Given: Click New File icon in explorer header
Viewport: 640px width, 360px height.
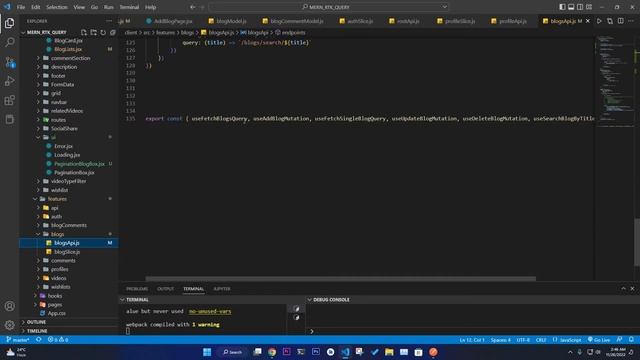Looking at the screenshot, I should coord(84,32).
